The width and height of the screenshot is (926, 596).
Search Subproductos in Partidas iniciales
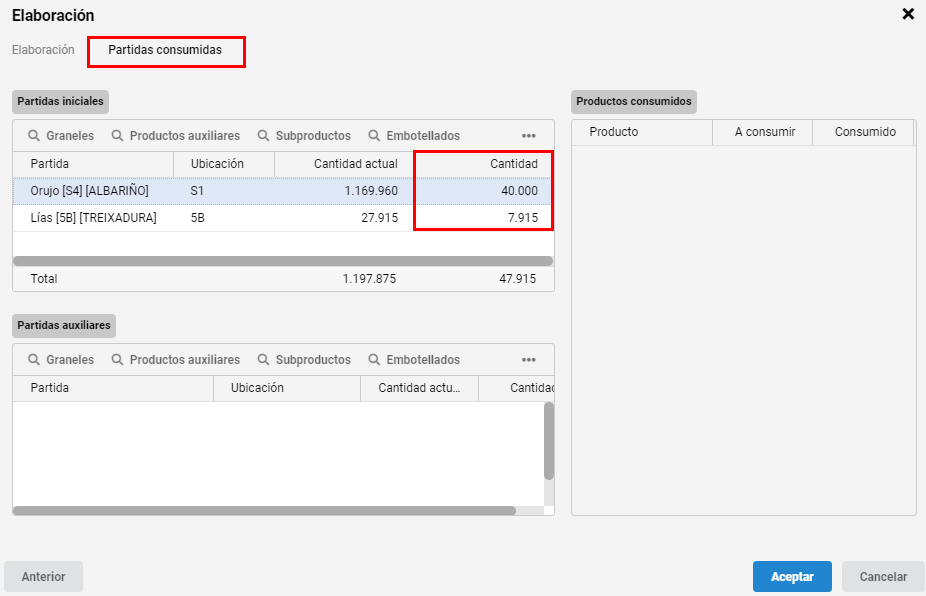304,136
